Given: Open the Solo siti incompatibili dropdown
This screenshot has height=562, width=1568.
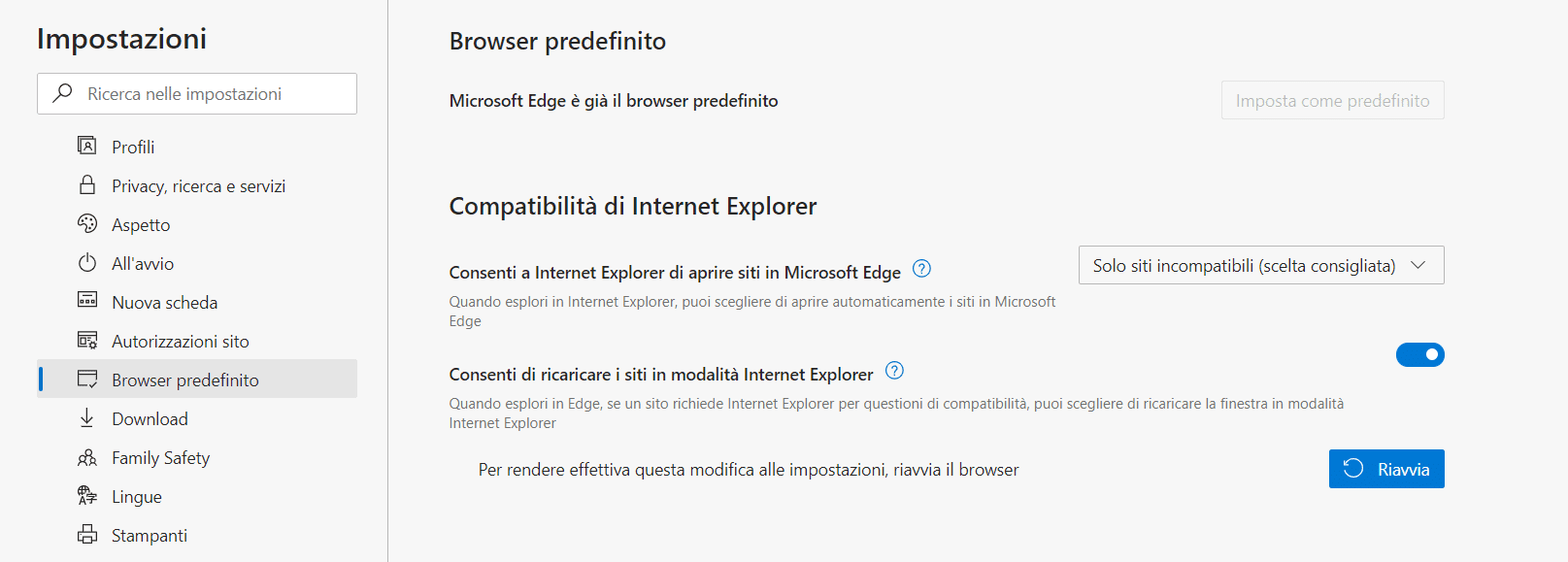Looking at the screenshot, I should 1259,265.
